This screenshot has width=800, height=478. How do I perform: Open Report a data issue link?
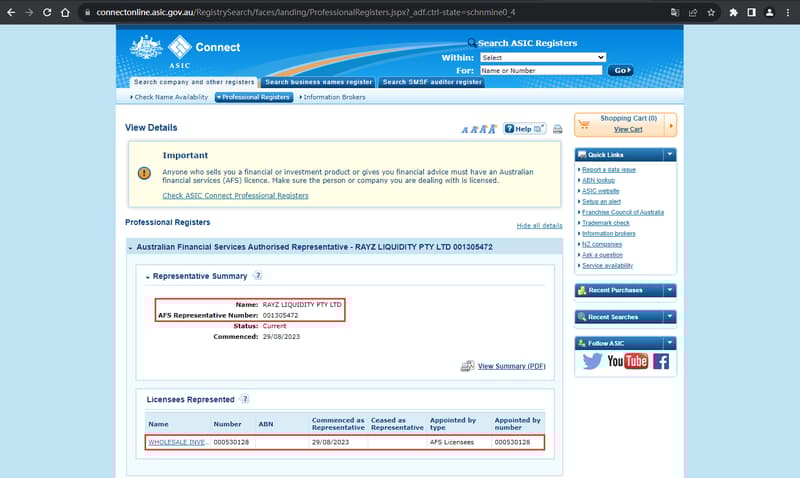click(609, 169)
